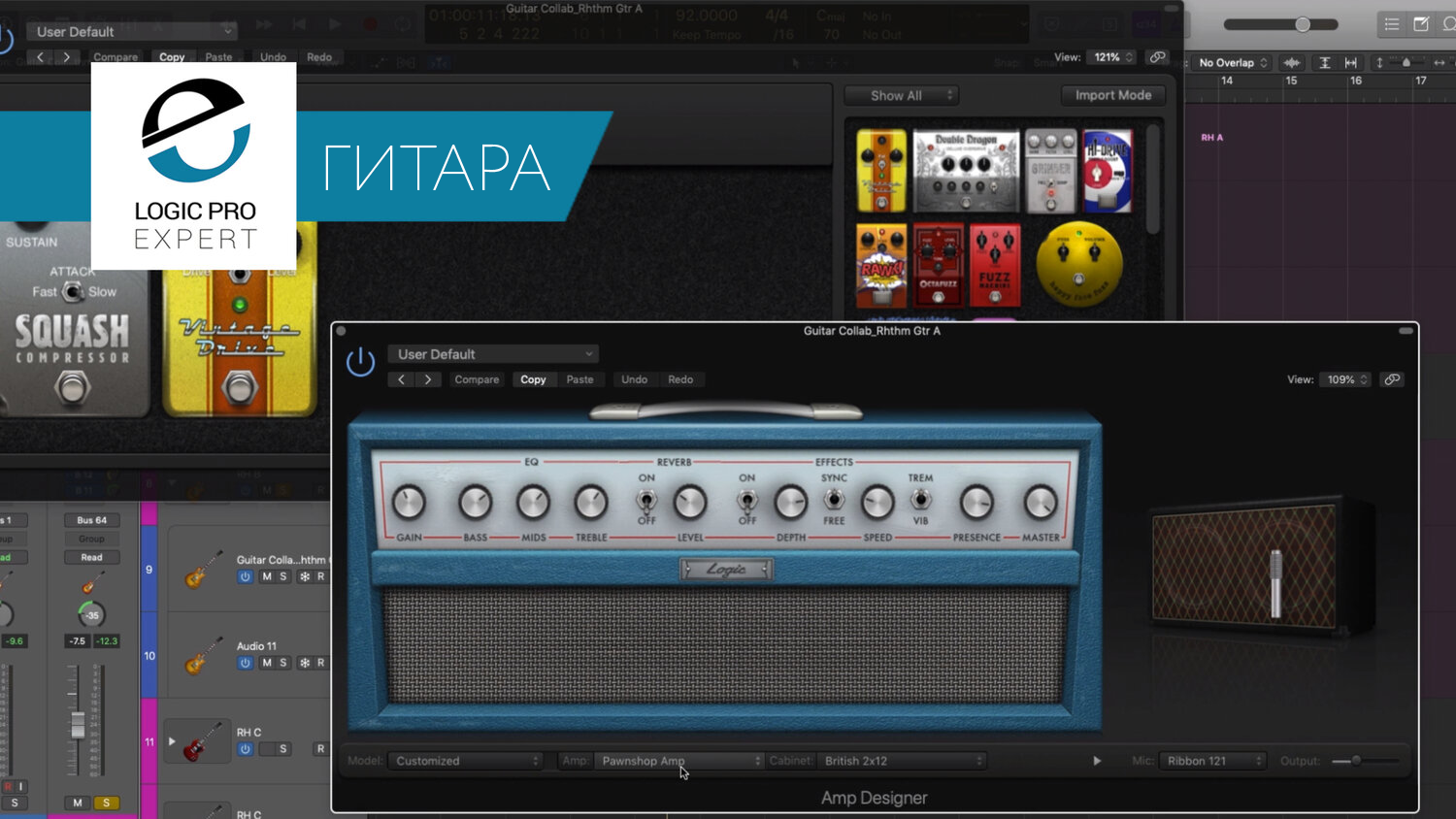1456x819 pixels.
Task: Flip the Sync/Free switch
Action: coord(834,500)
